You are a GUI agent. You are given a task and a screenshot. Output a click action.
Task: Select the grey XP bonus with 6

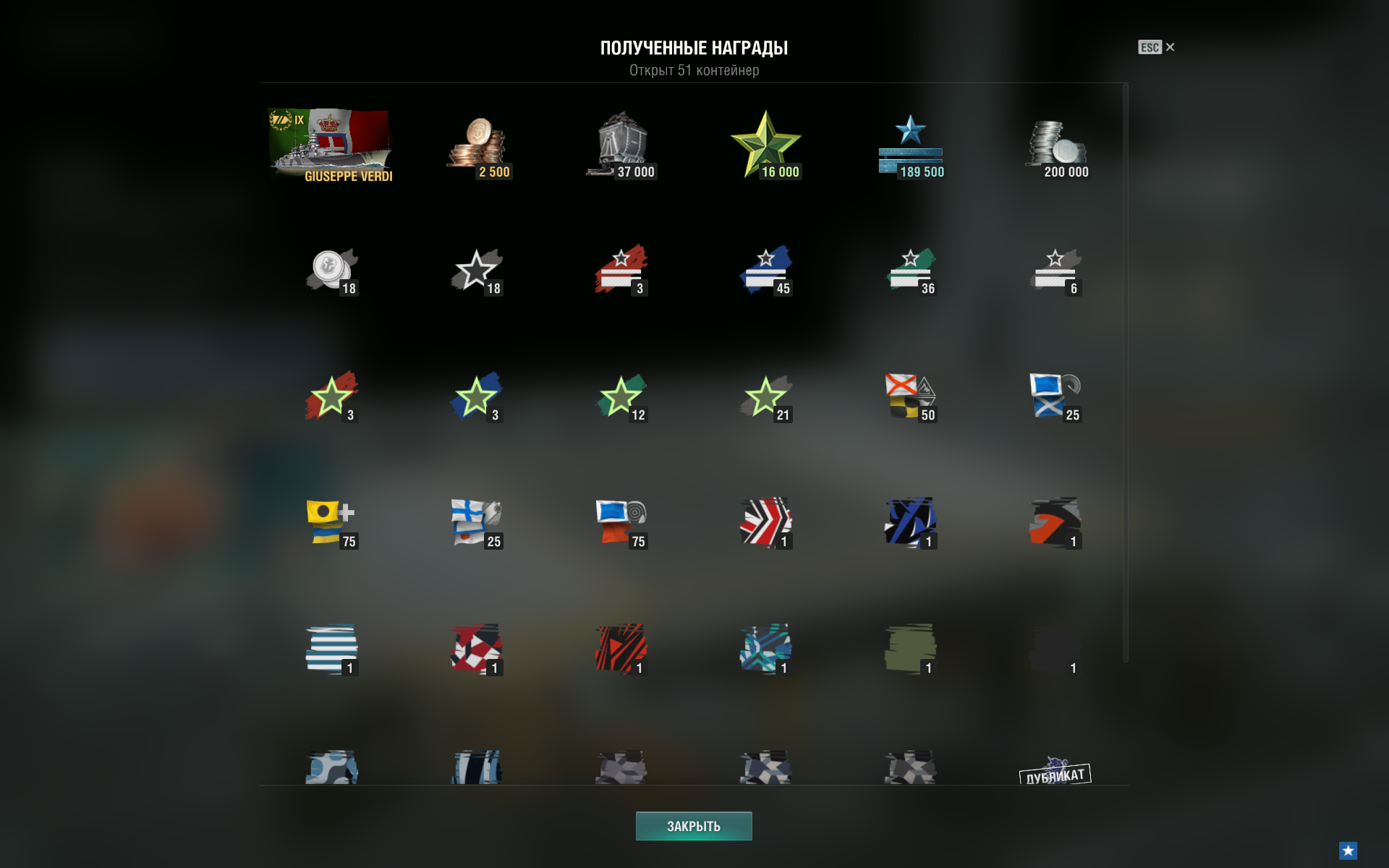(x=1055, y=271)
